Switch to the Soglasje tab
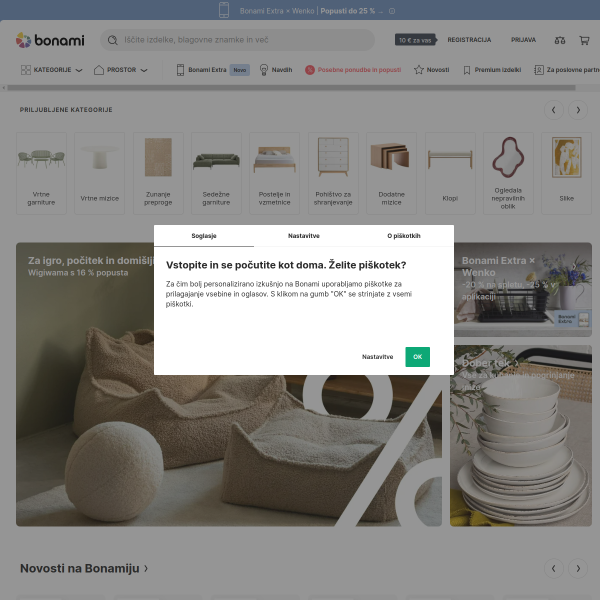The height and width of the screenshot is (600, 600). point(204,236)
